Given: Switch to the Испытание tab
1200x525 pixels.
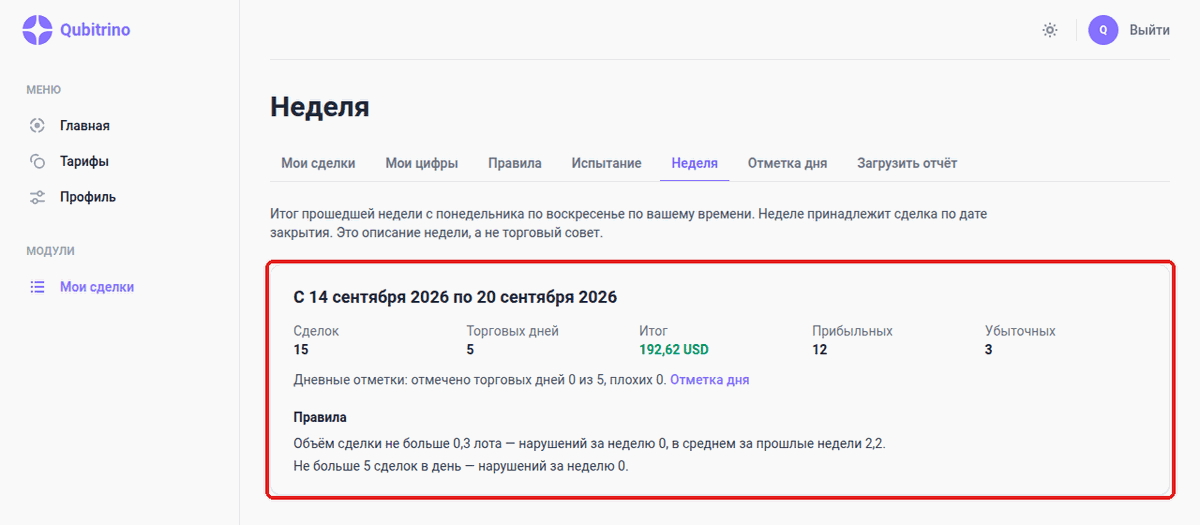Looking at the screenshot, I should [x=607, y=163].
